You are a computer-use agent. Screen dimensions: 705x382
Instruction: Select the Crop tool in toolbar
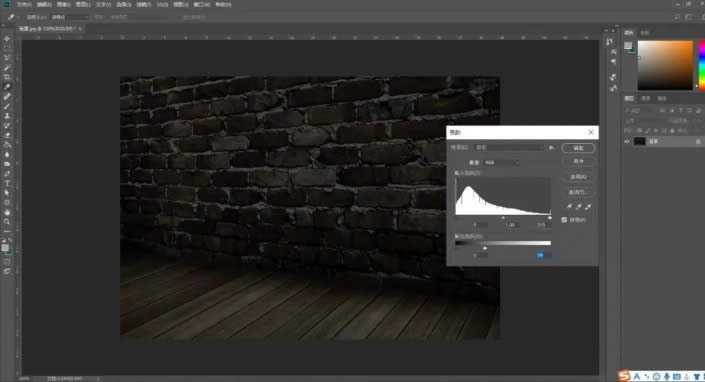(x=7, y=77)
